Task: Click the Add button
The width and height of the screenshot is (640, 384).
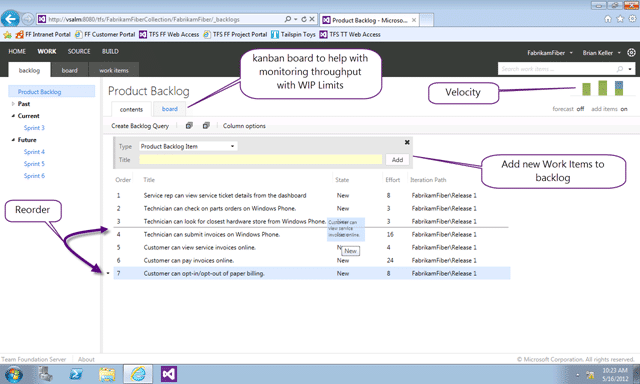Action: click(397, 160)
